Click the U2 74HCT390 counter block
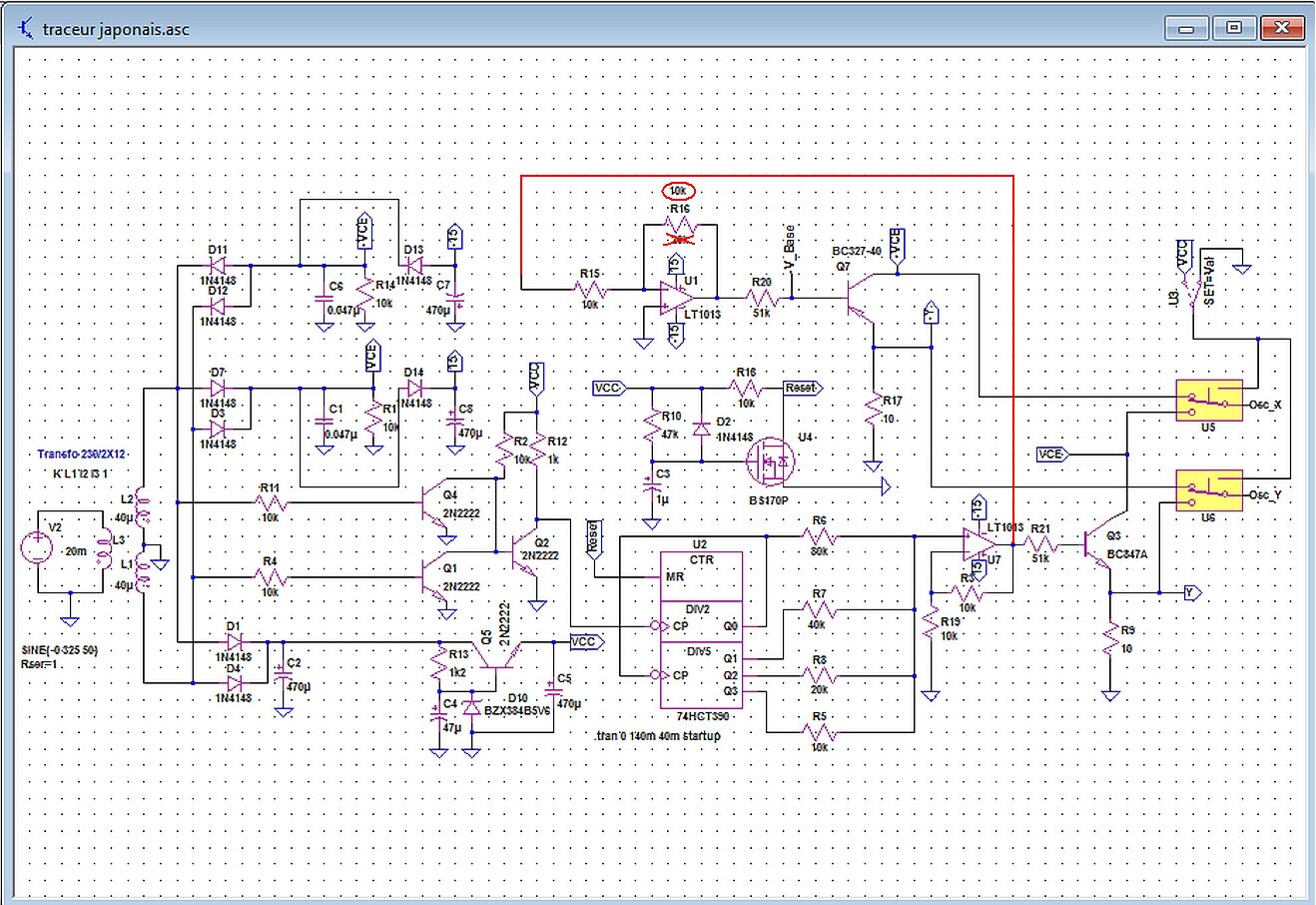 pos(701,630)
